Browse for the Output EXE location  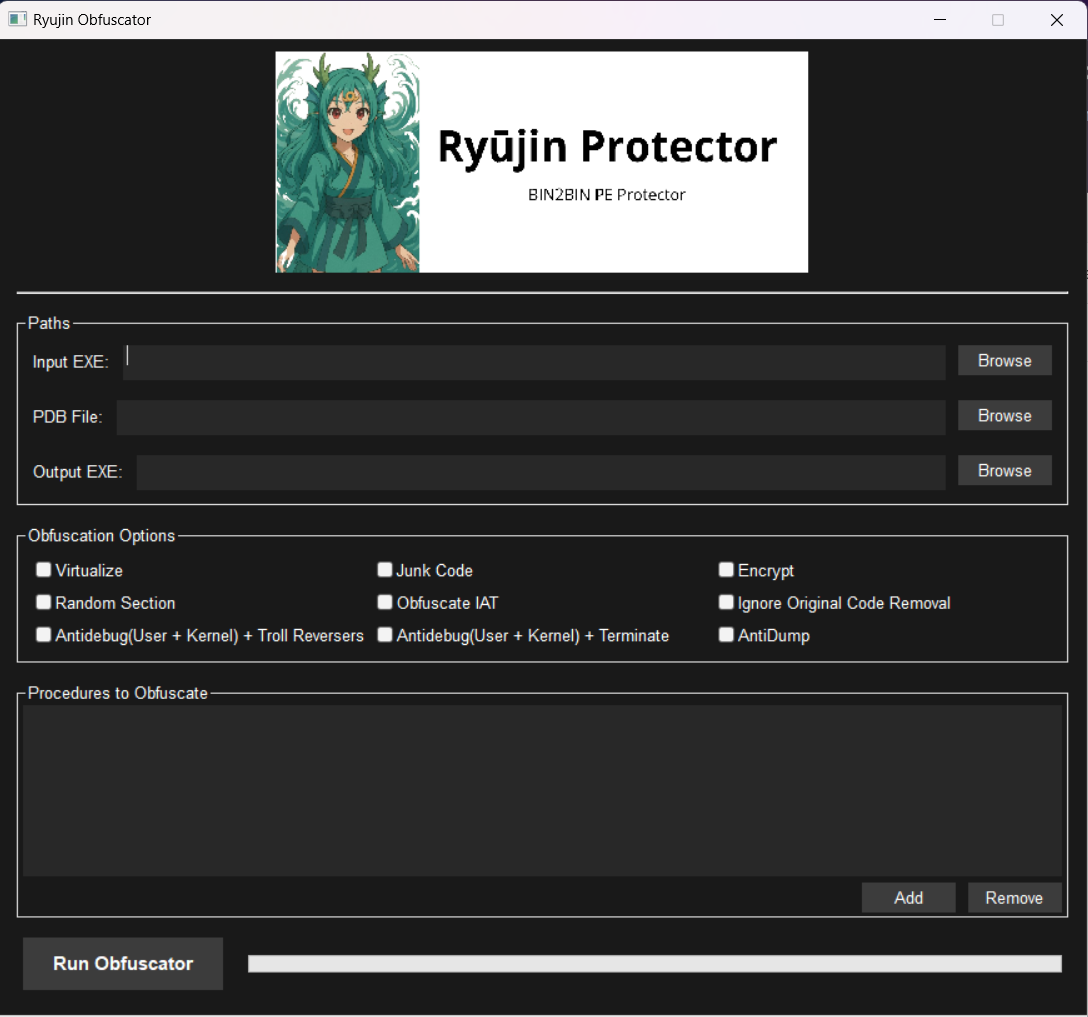pyautogui.click(x=1004, y=470)
